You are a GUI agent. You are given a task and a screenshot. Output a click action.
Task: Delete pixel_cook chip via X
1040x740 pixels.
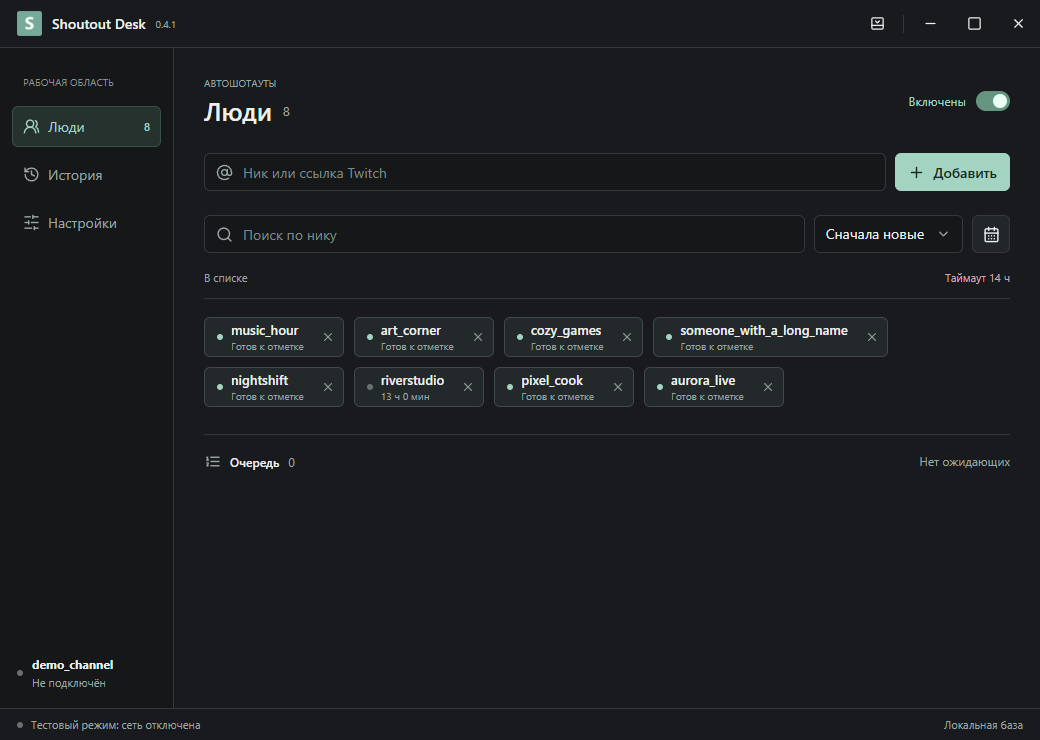click(x=618, y=387)
